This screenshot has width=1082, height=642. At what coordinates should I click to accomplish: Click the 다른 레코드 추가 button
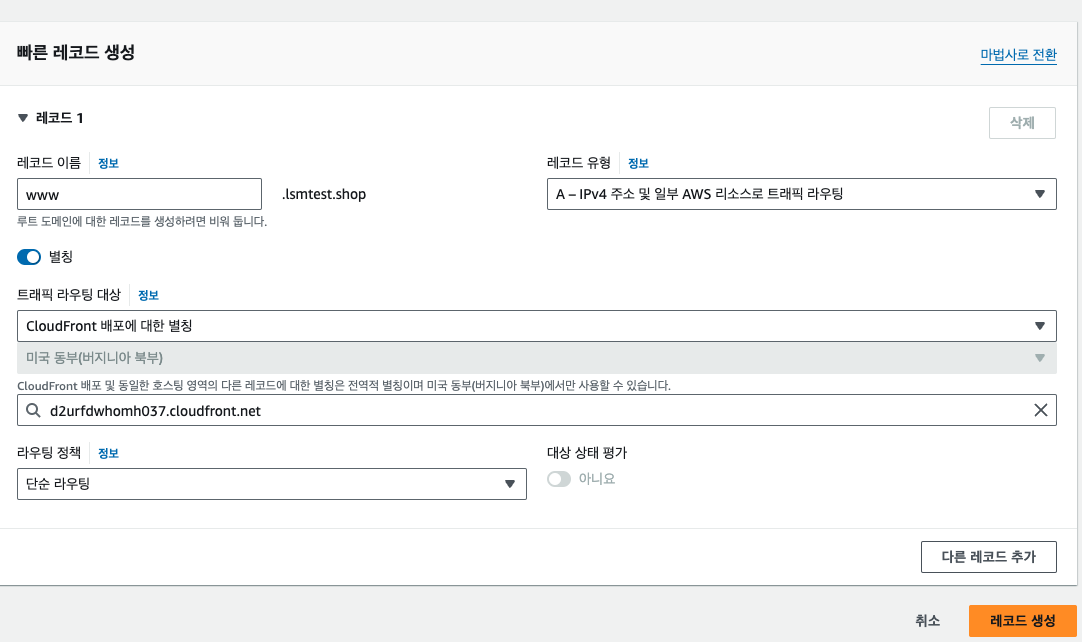(988, 557)
